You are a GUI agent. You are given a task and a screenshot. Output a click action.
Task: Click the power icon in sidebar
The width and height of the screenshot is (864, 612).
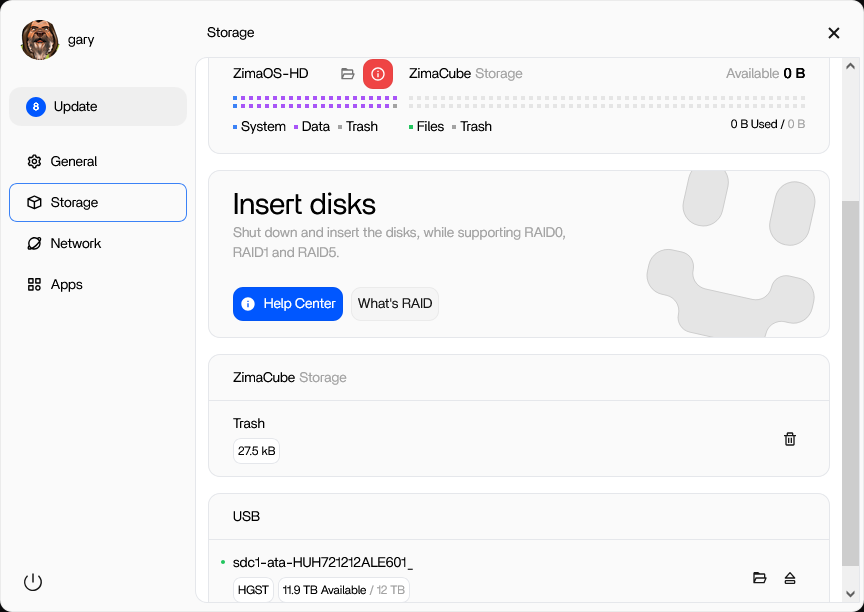coord(33,582)
